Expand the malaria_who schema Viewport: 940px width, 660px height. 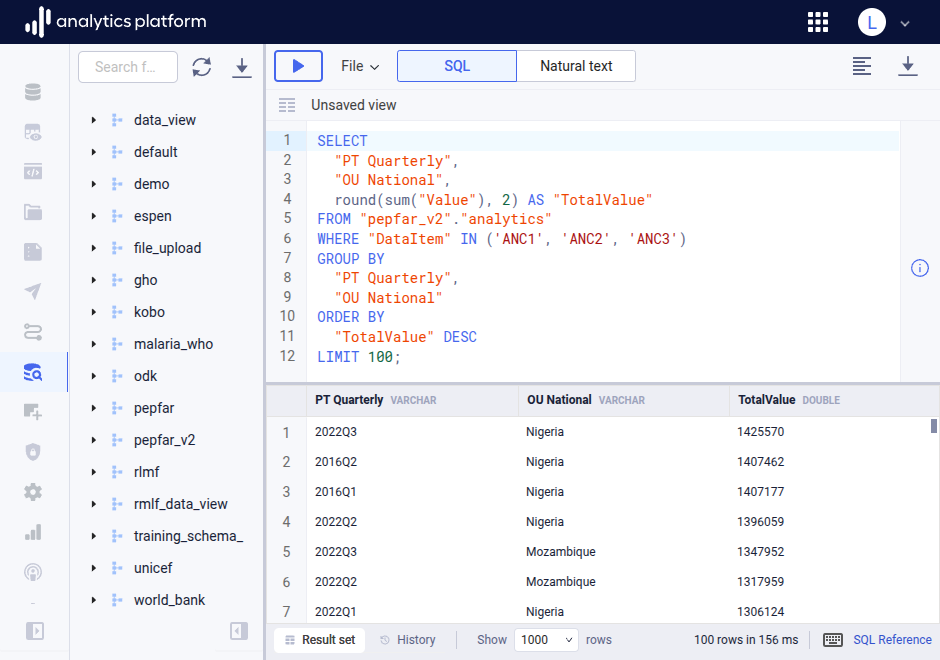click(x=94, y=344)
